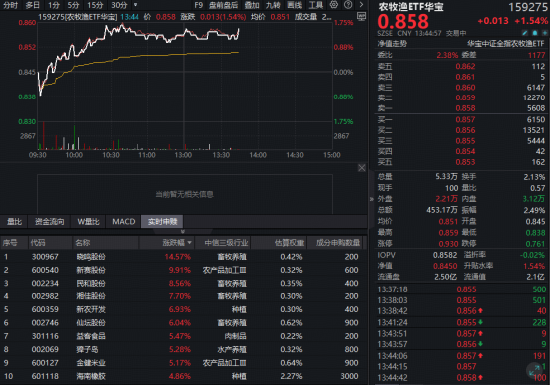The width and height of the screenshot is (550, 385).
Task: Select row with code 600127
Action: pos(183,363)
